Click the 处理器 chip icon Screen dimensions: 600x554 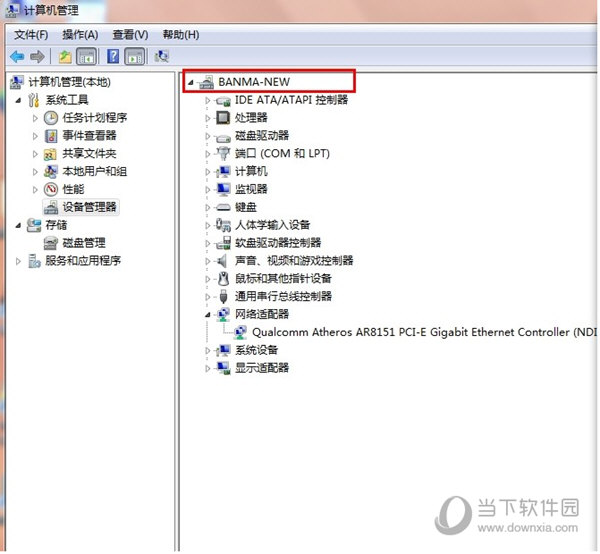coord(223,118)
